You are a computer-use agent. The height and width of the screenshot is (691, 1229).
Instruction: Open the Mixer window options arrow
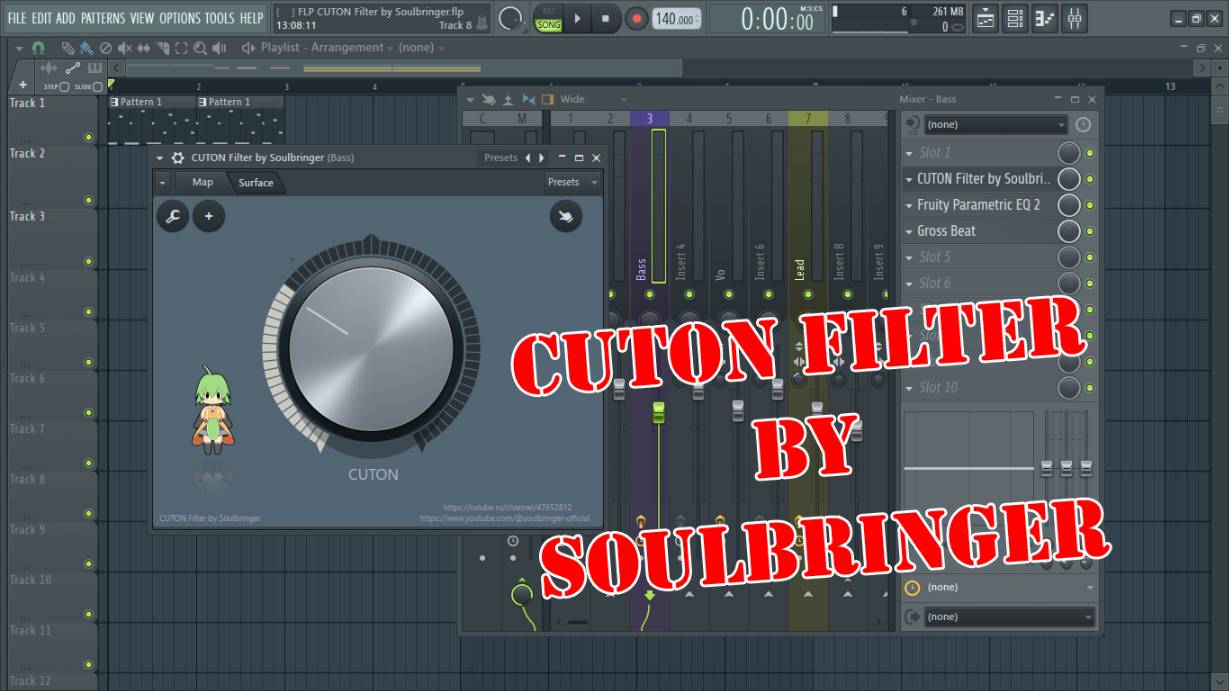[469, 99]
